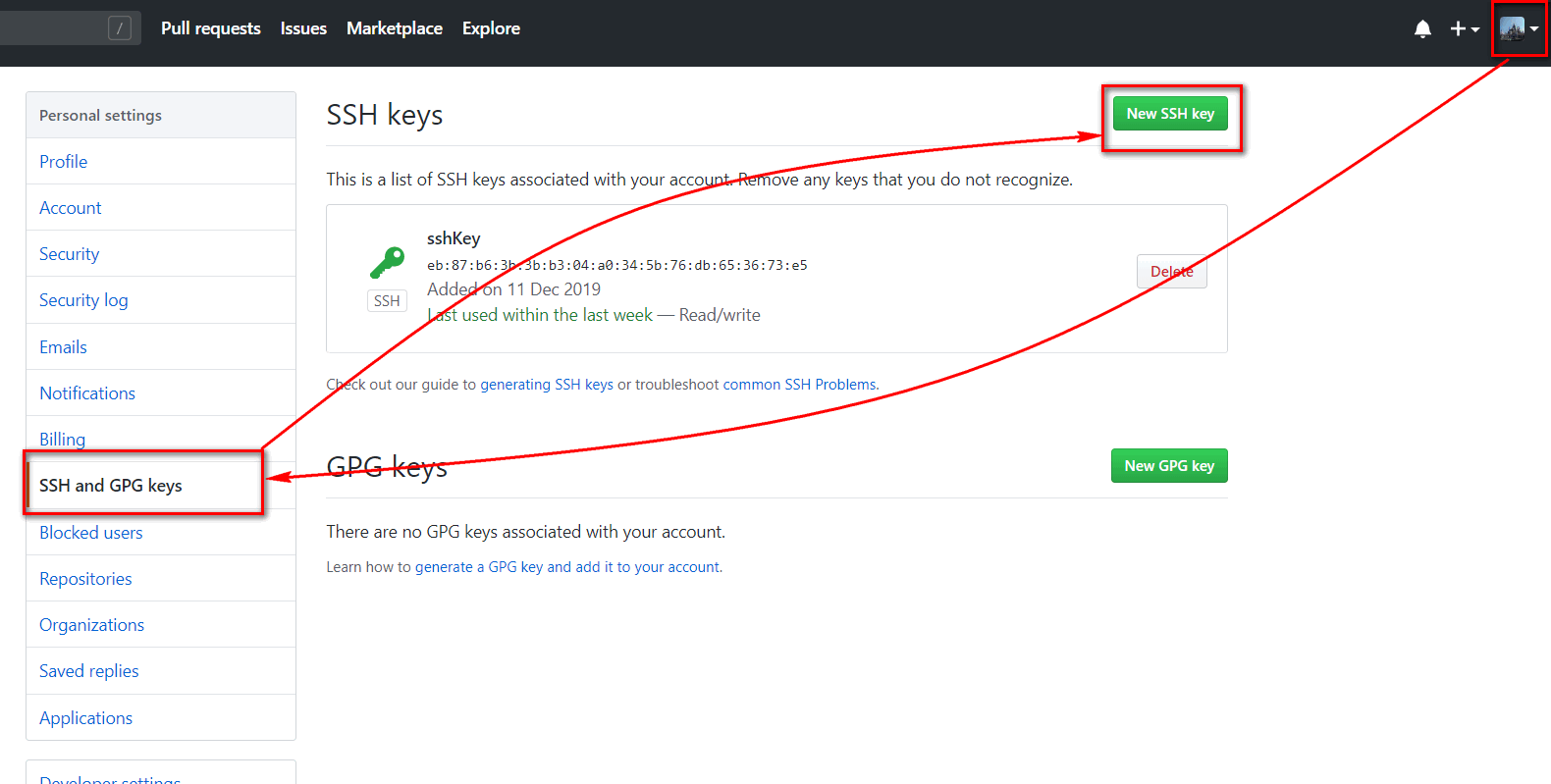The width and height of the screenshot is (1551, 784).
Task: Open Organizations settings
Action: pyautogui.click(x=161, y=625)
